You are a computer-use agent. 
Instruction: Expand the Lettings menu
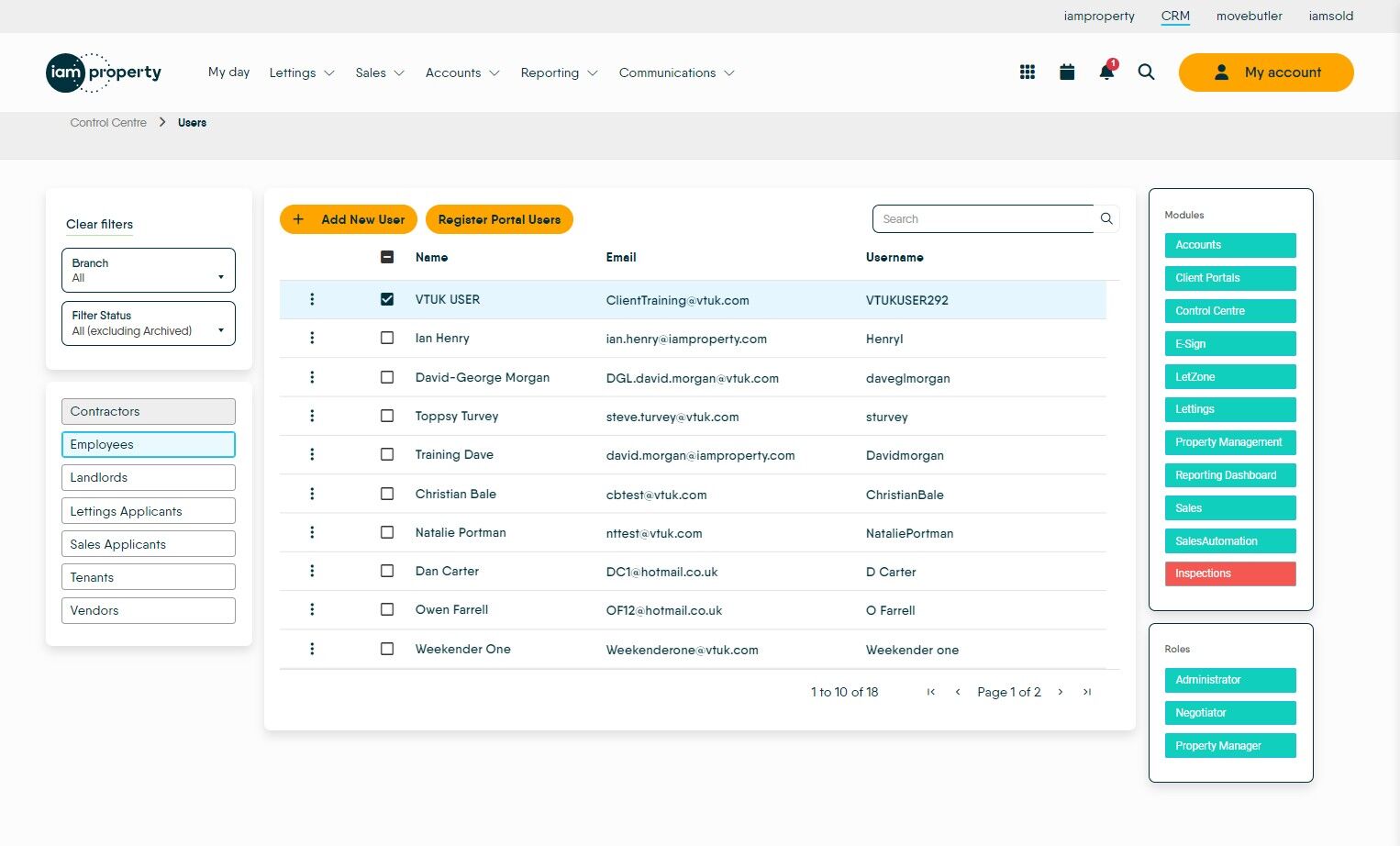coord(302,72)
